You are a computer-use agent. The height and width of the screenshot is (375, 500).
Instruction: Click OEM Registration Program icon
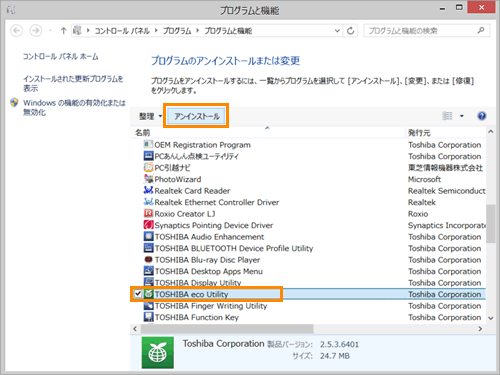click(148, 145)
